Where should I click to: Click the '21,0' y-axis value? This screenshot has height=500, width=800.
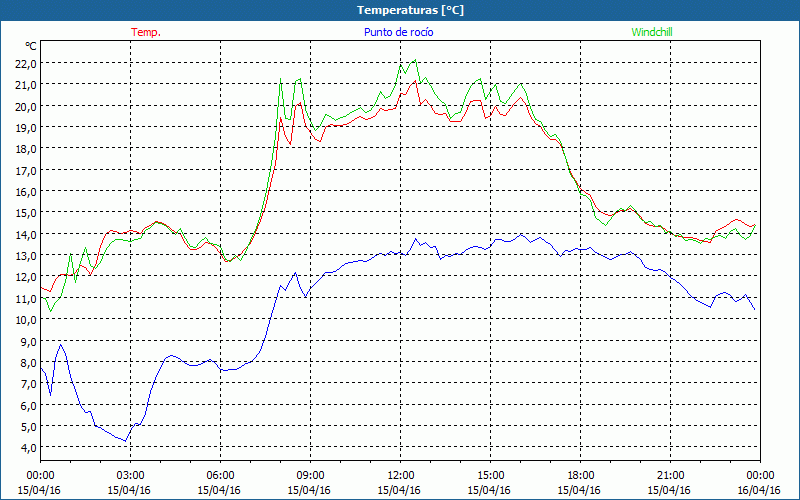tap(26, 85)
